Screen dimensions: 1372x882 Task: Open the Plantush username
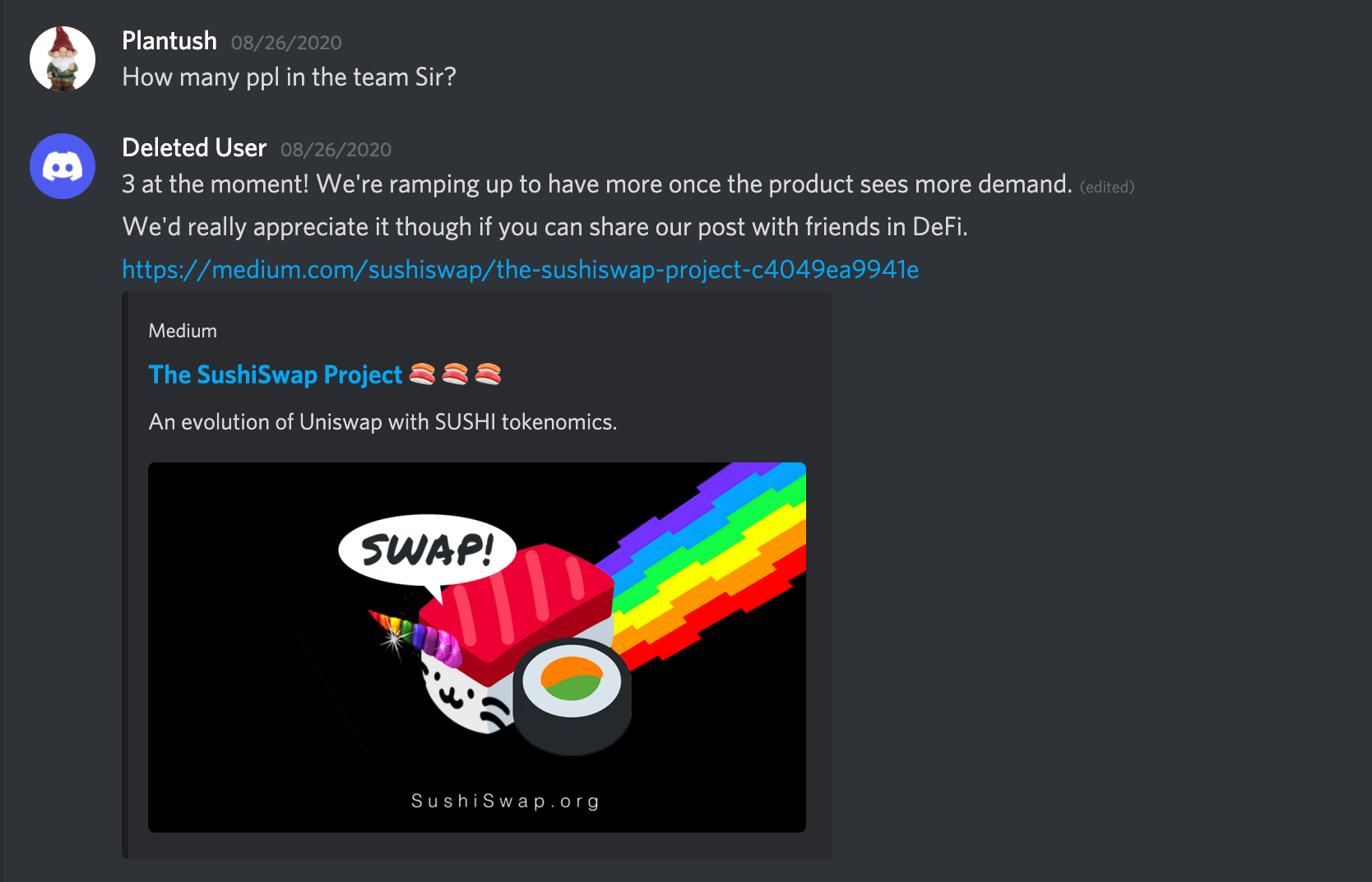(x=169, y=41)
